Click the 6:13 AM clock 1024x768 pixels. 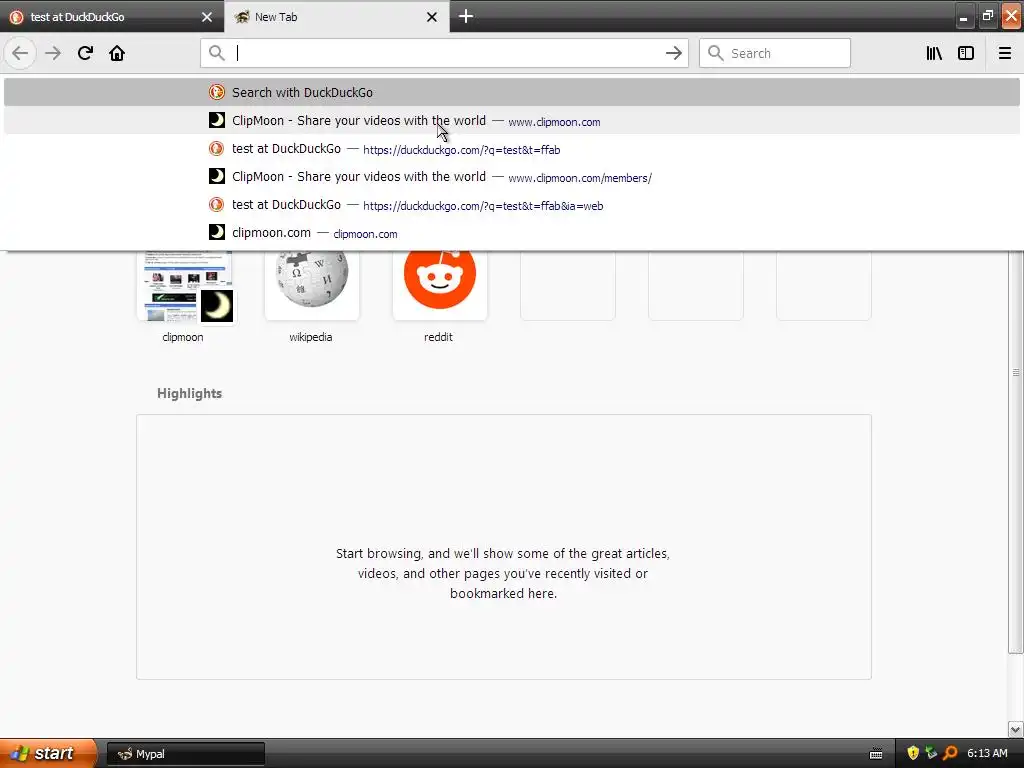[x=987, y=753]
